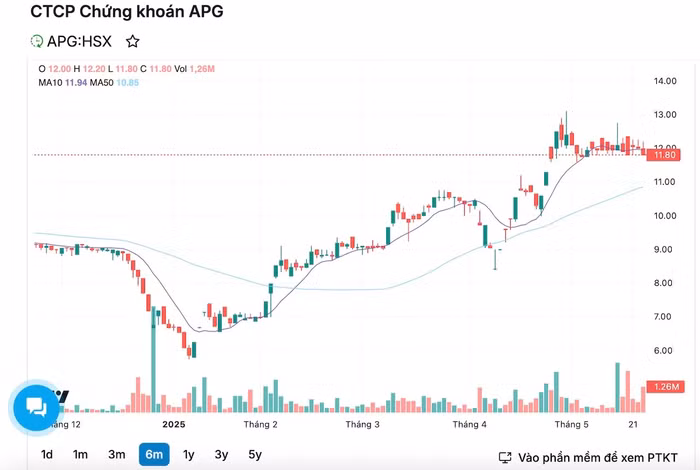
Task: Click the Tháng 3 marker on time axis
Action: pos(362,424)
